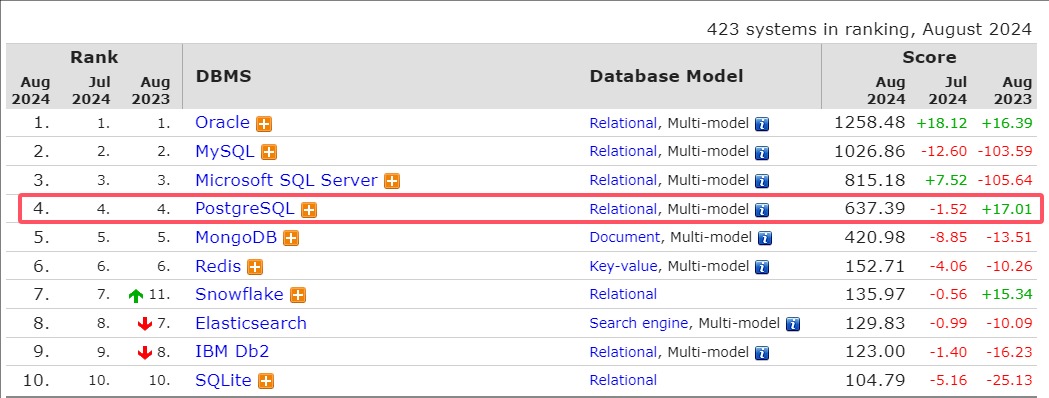Open the Key-value model link in Redis row
The image size is (1049, 398).
624,266
